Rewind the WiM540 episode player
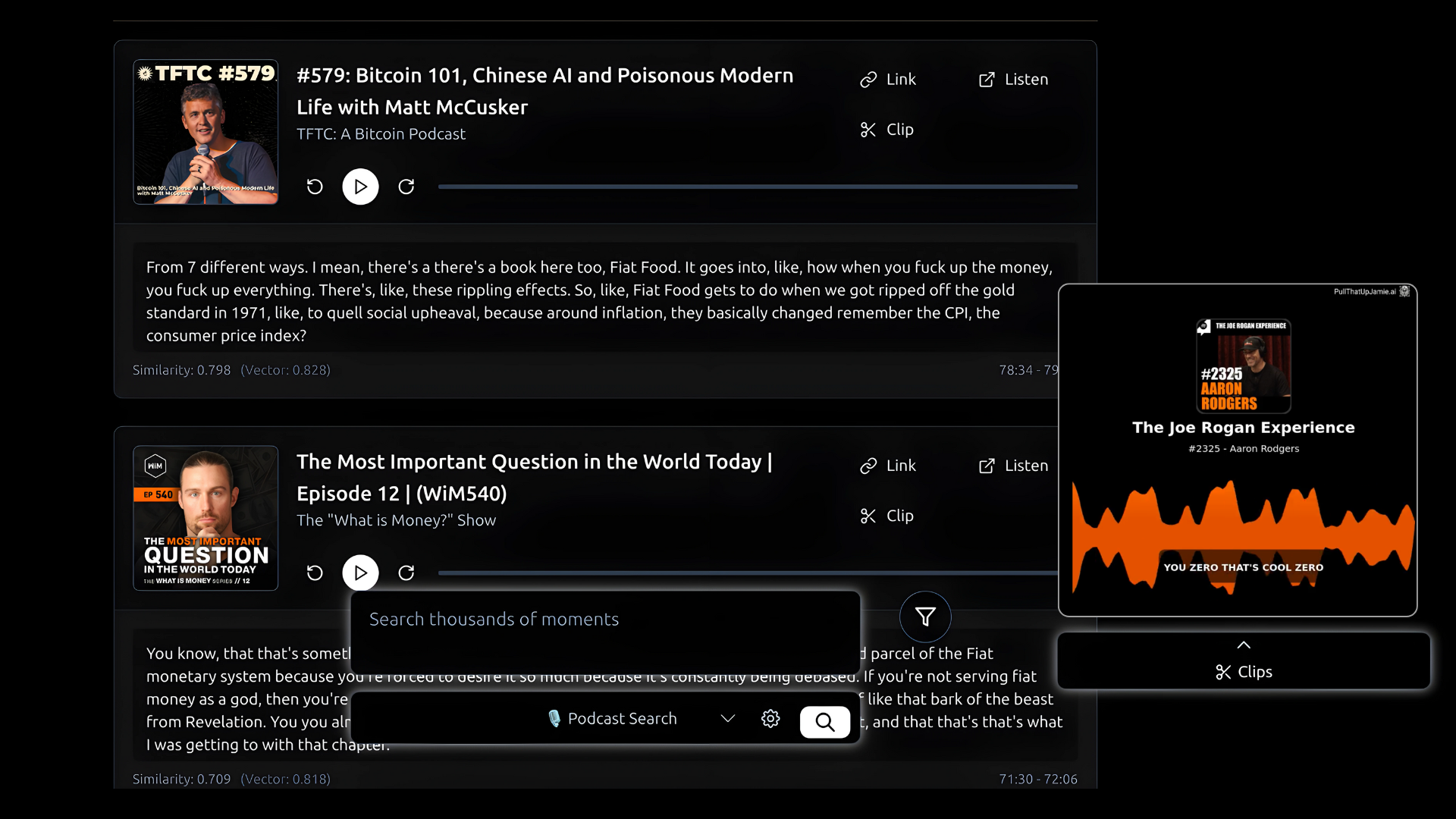Screen dimensions: 1456x819 coord(315,573)
